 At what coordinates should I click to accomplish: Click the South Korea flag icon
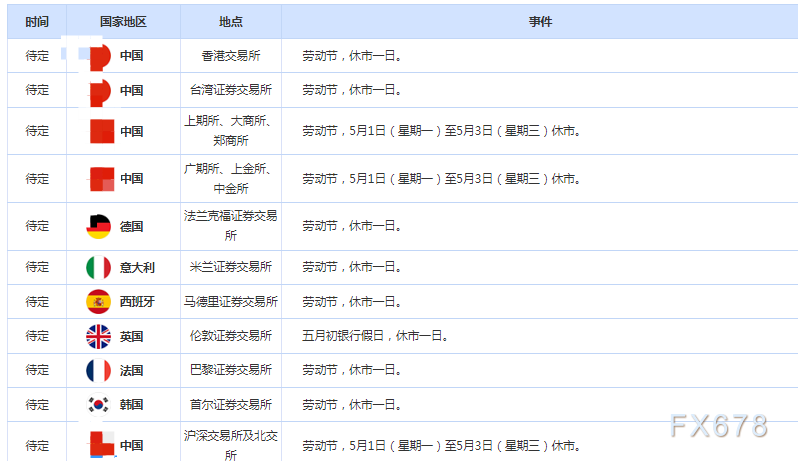(x=98, y=405)
